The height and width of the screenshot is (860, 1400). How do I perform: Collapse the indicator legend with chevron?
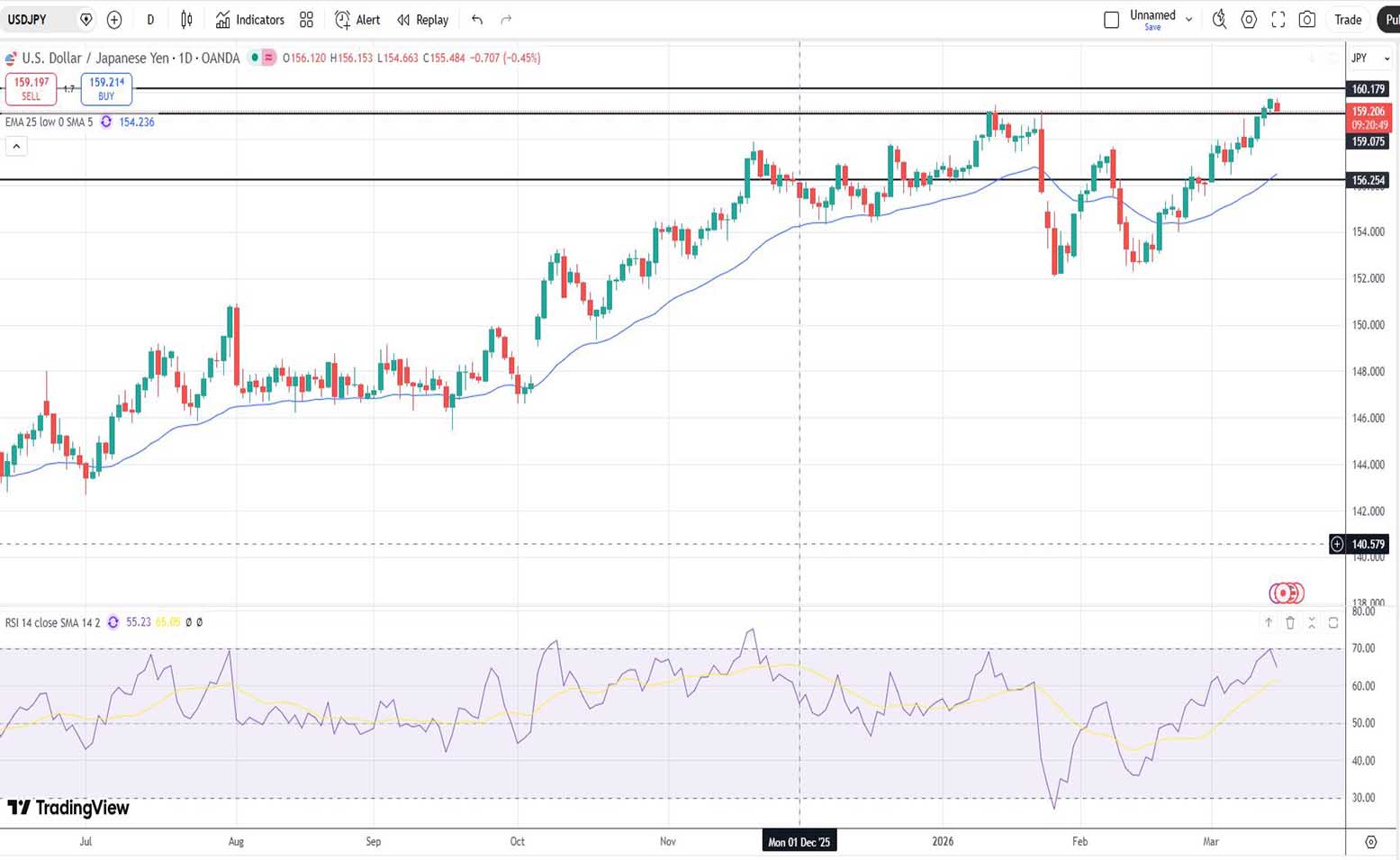pyautogui.click(x=16, y=146)
